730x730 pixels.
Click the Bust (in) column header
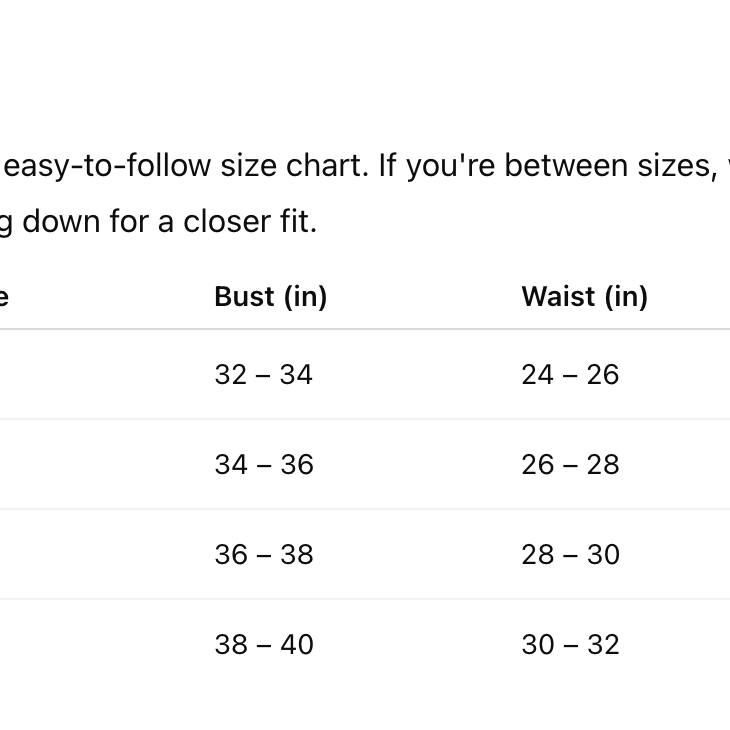click(x=271, y=297)
